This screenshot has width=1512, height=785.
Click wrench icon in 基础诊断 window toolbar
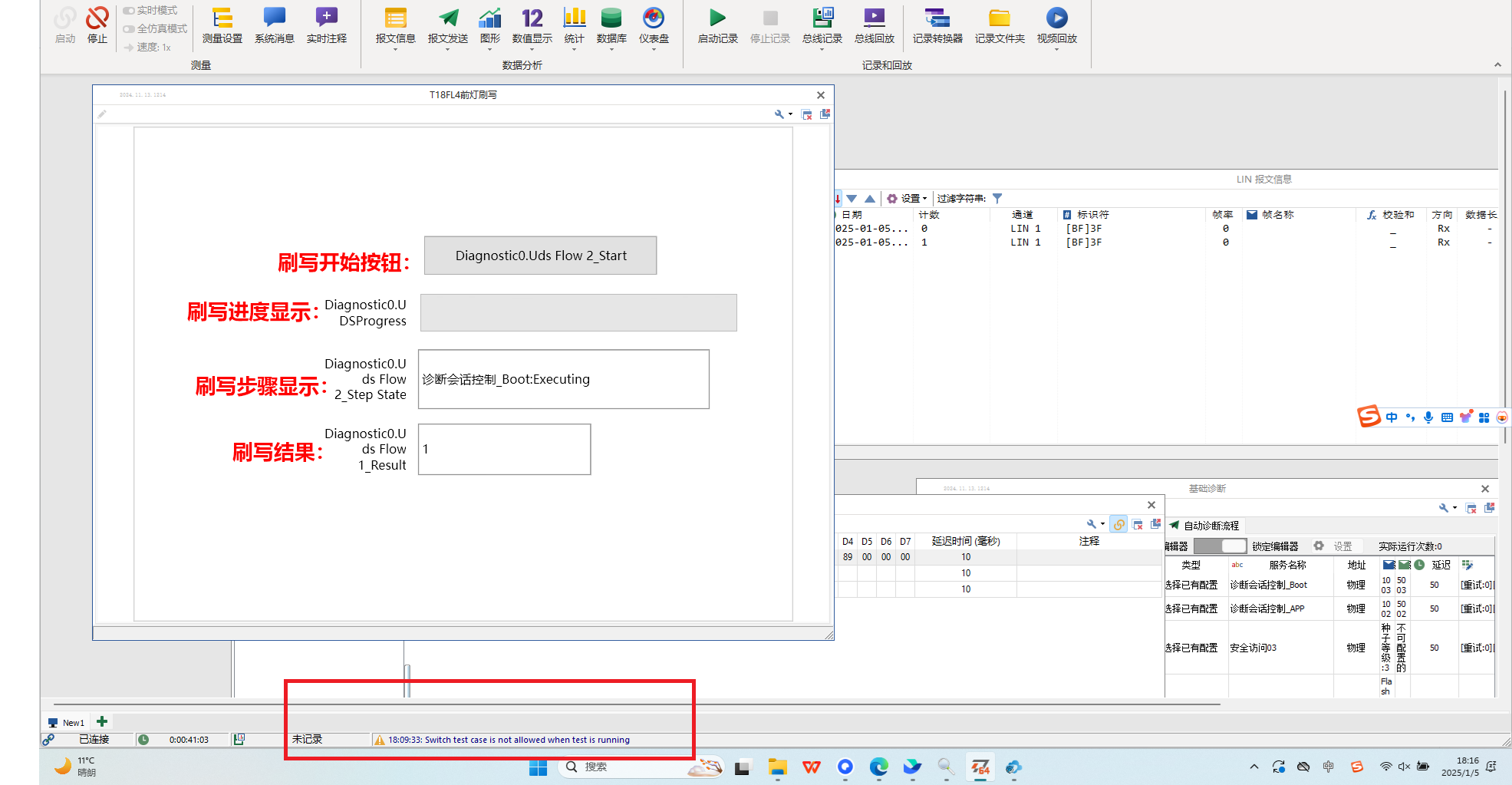pos(1444,508)
